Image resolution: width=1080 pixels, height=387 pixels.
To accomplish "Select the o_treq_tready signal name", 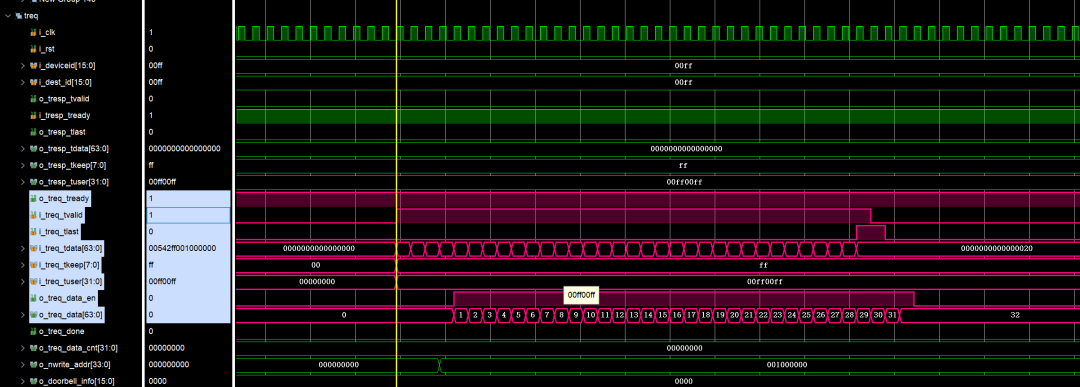I will click(64, 198).
